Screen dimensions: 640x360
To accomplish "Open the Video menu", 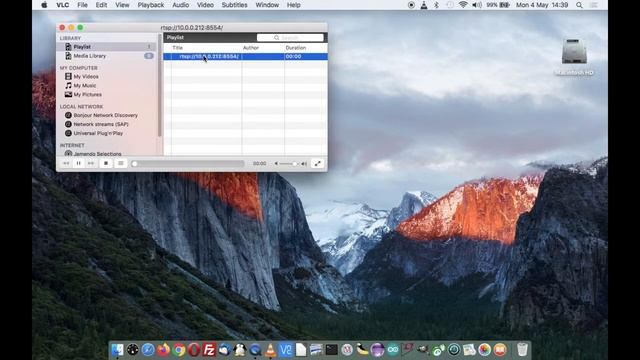I will click(205, 5).
